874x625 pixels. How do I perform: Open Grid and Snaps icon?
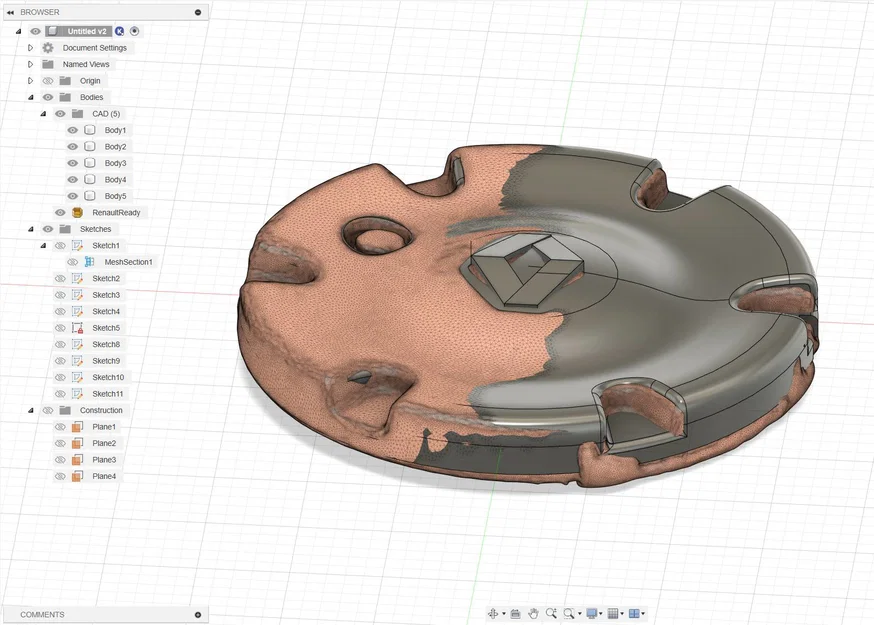pos(613,613)
